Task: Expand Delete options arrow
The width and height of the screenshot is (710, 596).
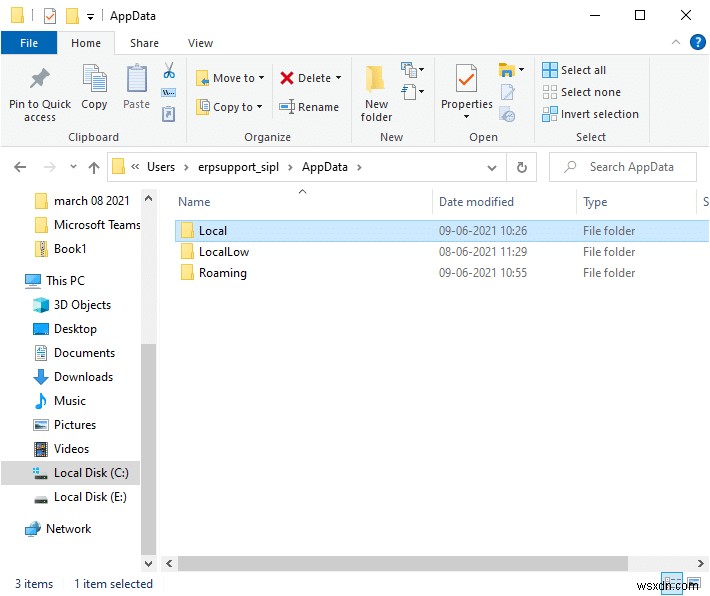Action: click(338, 78)
